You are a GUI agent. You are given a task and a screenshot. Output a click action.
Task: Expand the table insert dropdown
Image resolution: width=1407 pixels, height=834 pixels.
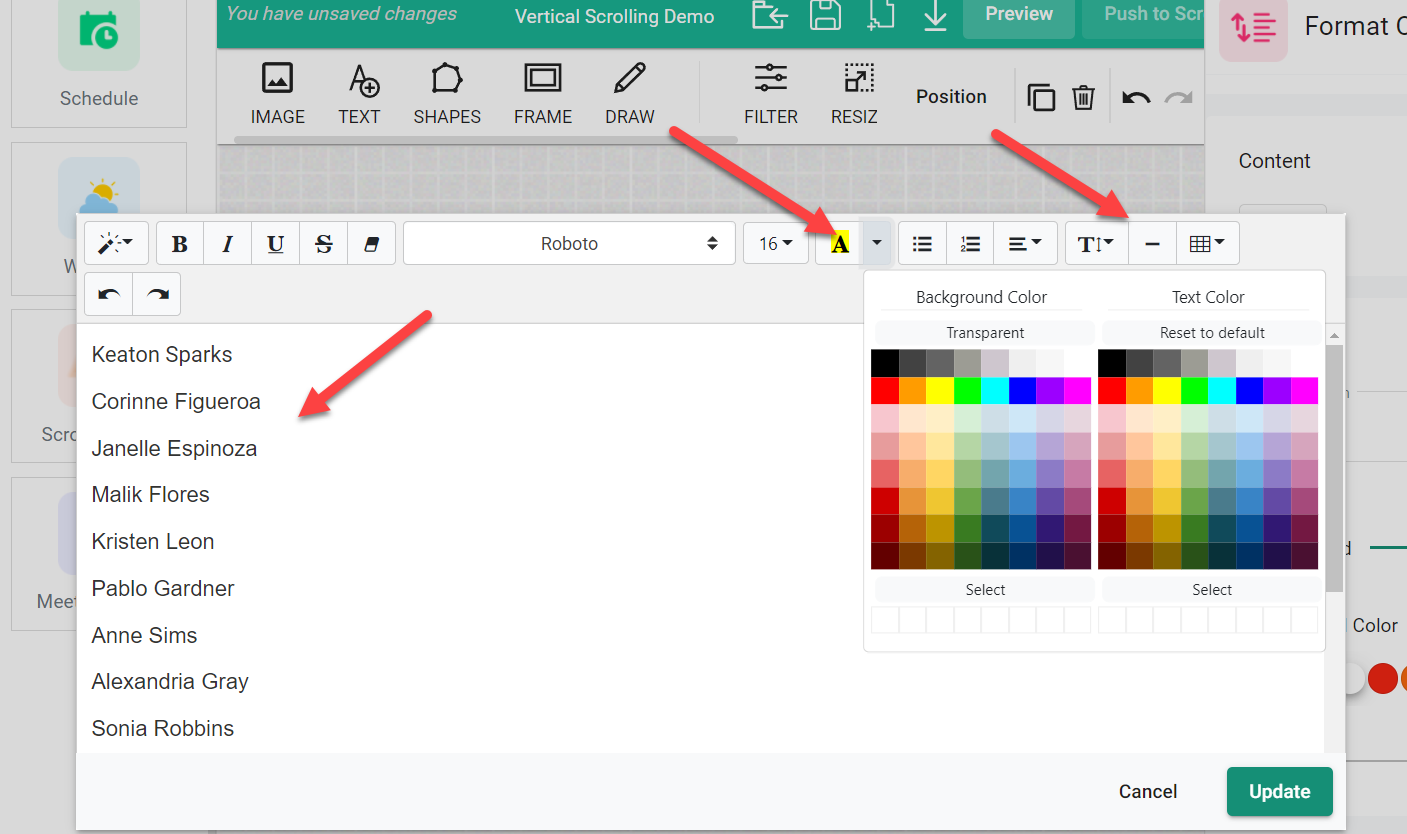[1208, 244]
